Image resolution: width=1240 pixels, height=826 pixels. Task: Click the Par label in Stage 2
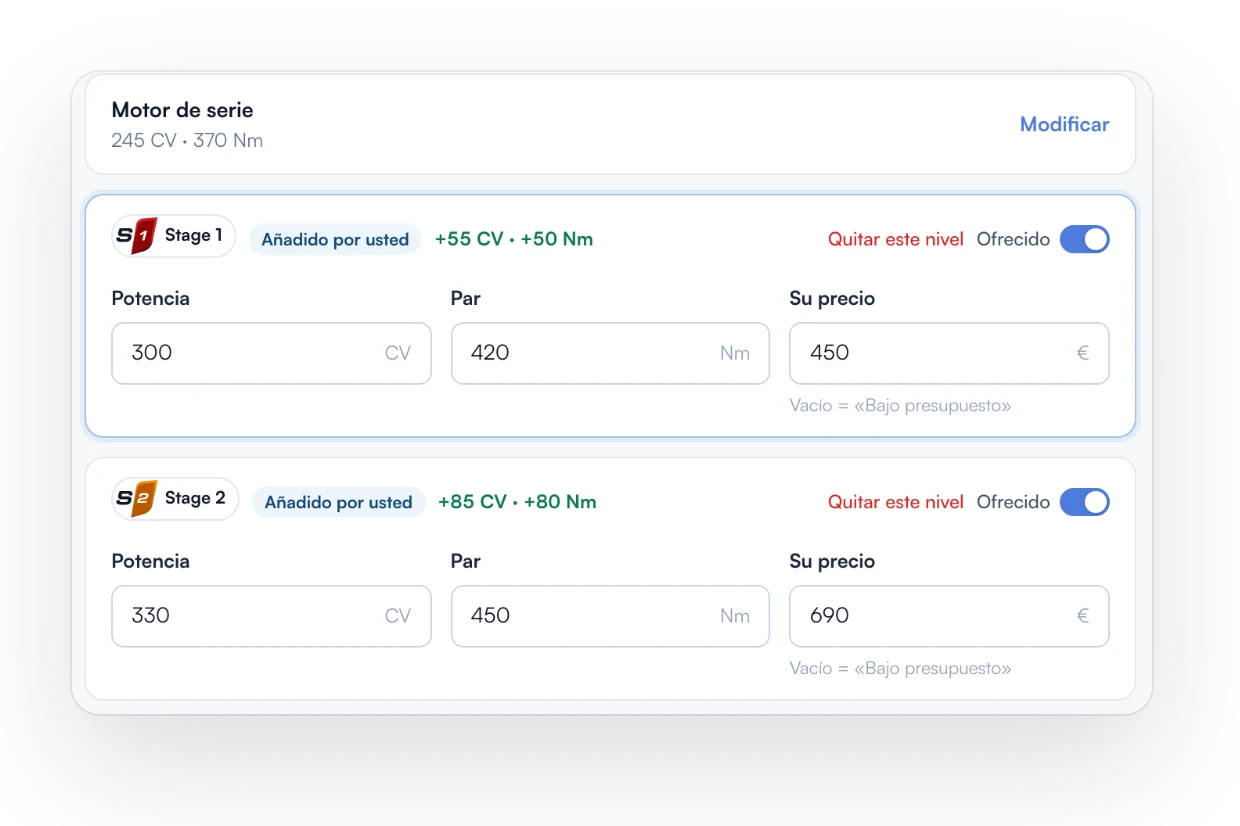coord(466,562)
